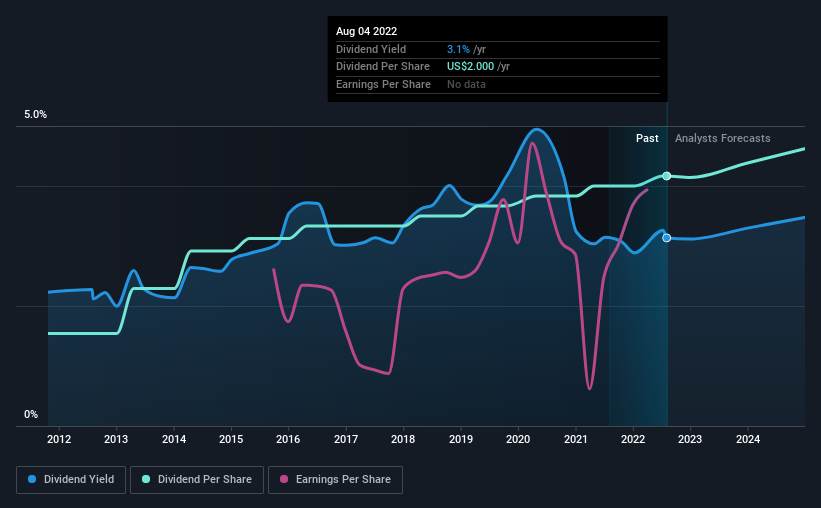Click the 2024 x-axis label
This screenshot has width=821, height=508.
tap(748, 439)
